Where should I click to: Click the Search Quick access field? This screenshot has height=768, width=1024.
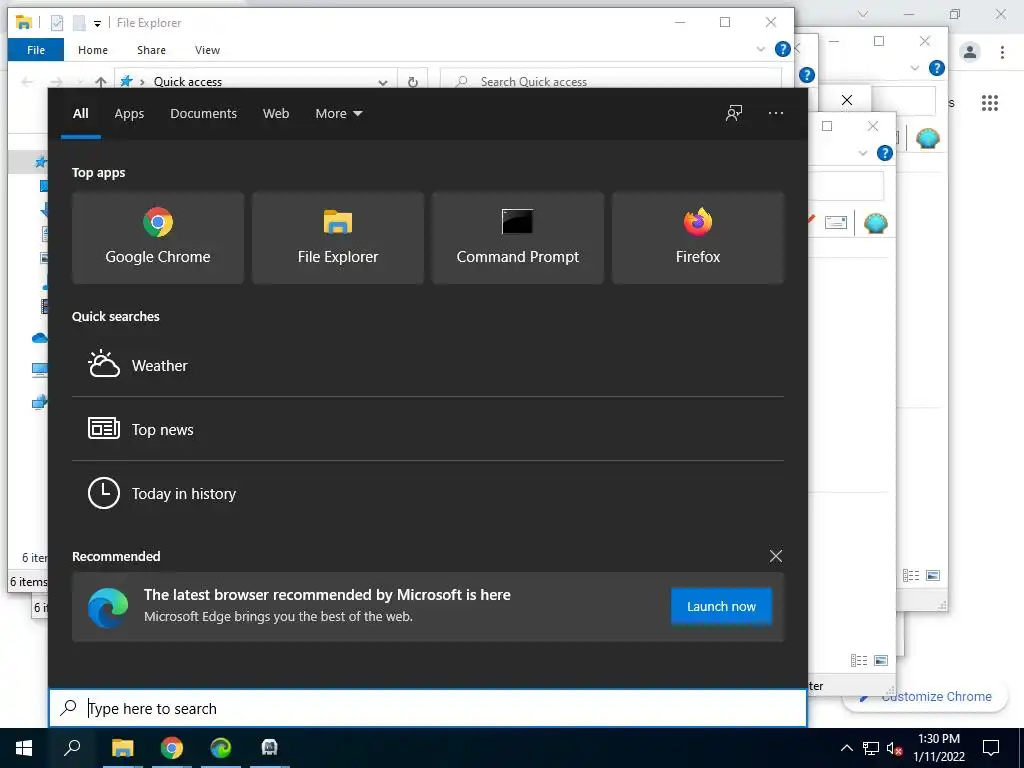click(x=611, y=81)
